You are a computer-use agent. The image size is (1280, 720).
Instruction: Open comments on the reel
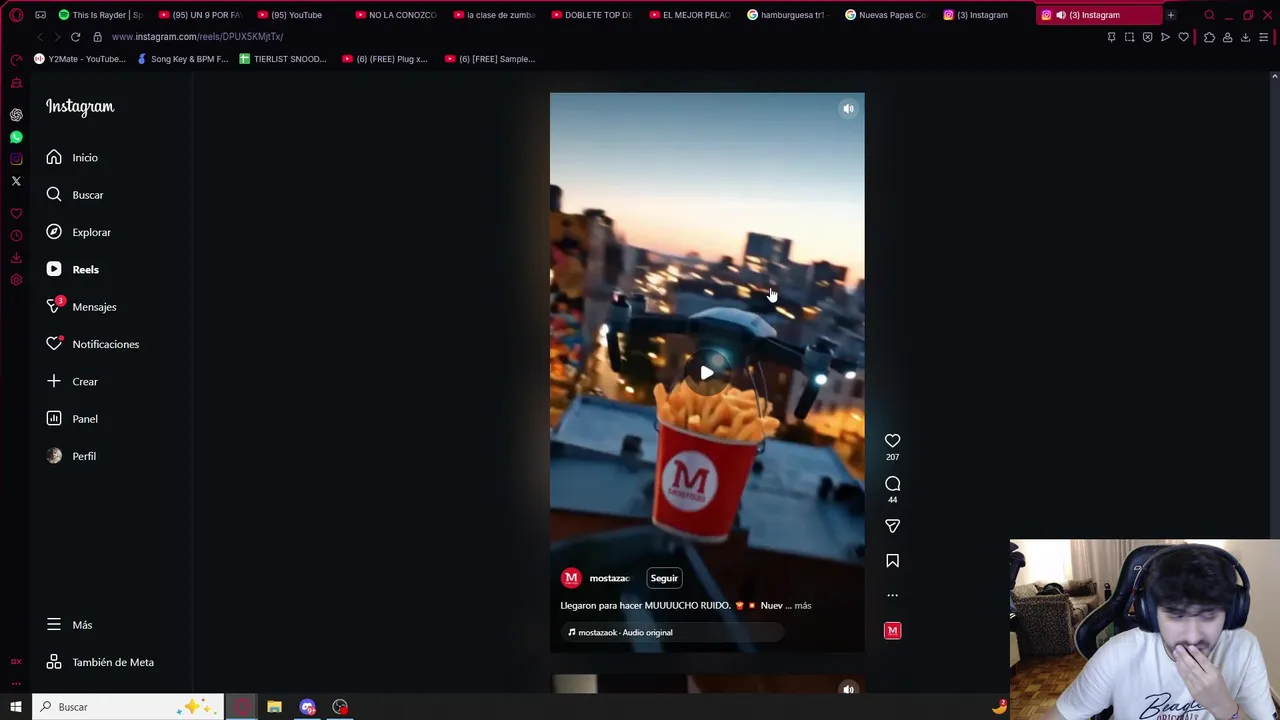[x=892, y=484]
